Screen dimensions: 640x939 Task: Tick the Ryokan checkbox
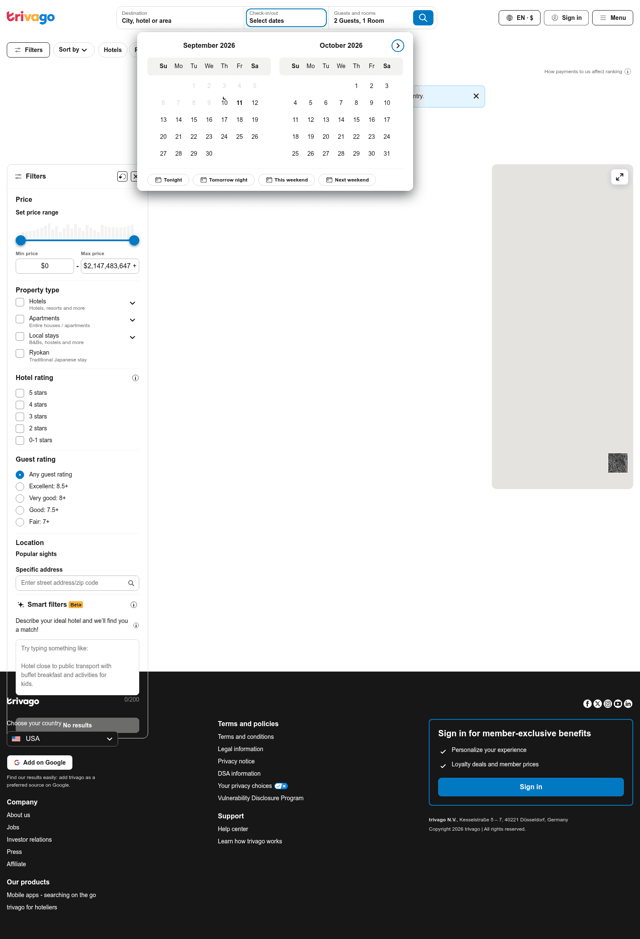tap(20, 353)
